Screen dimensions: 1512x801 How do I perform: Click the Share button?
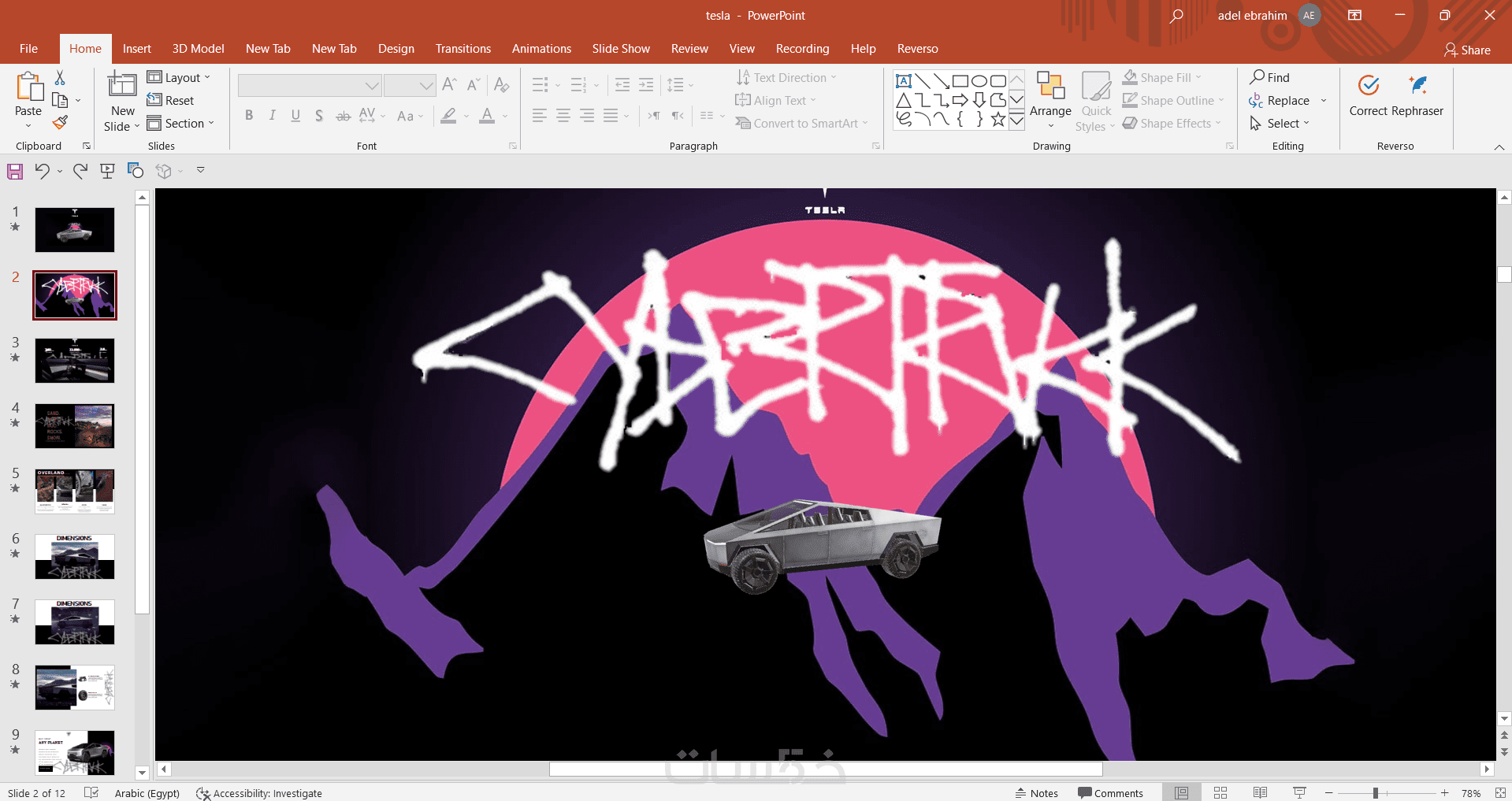click(x=1467, y=50)
